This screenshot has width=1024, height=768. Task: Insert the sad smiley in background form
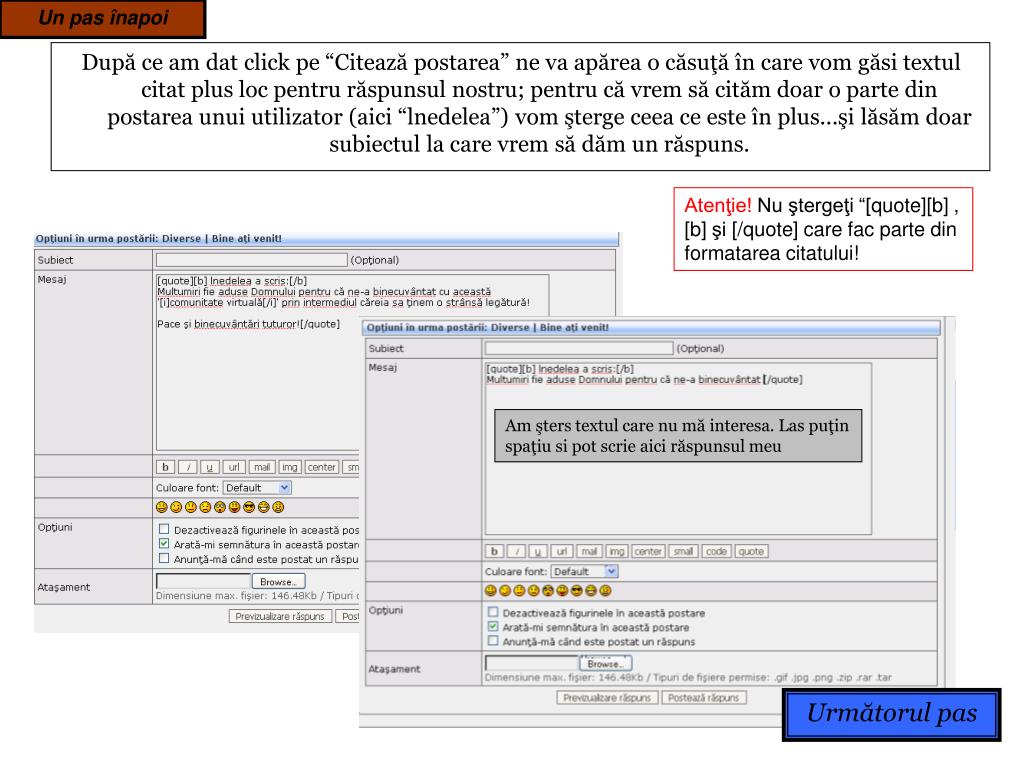click(x=206, y=507)
